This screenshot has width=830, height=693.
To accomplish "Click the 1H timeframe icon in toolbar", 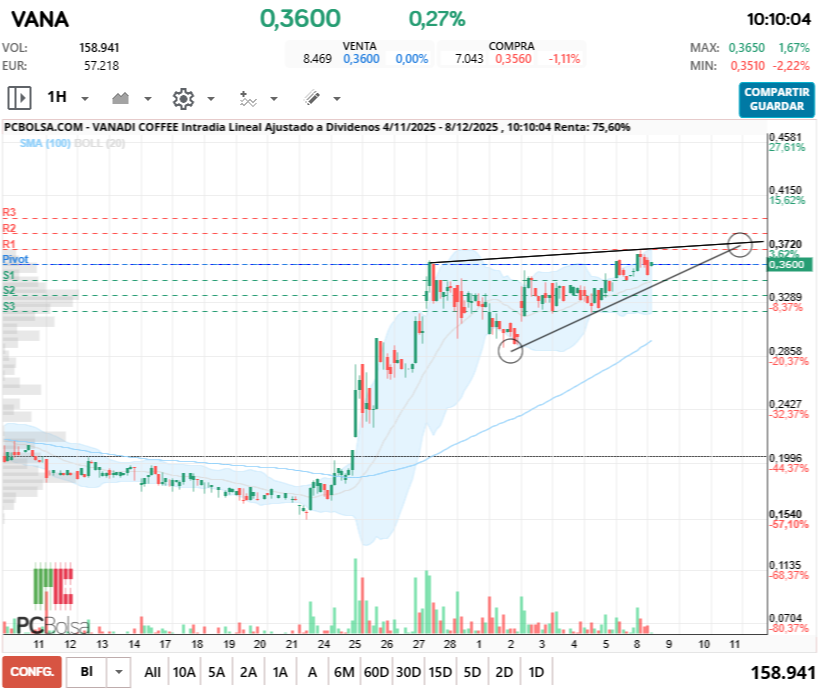I will tap(57, 97).
